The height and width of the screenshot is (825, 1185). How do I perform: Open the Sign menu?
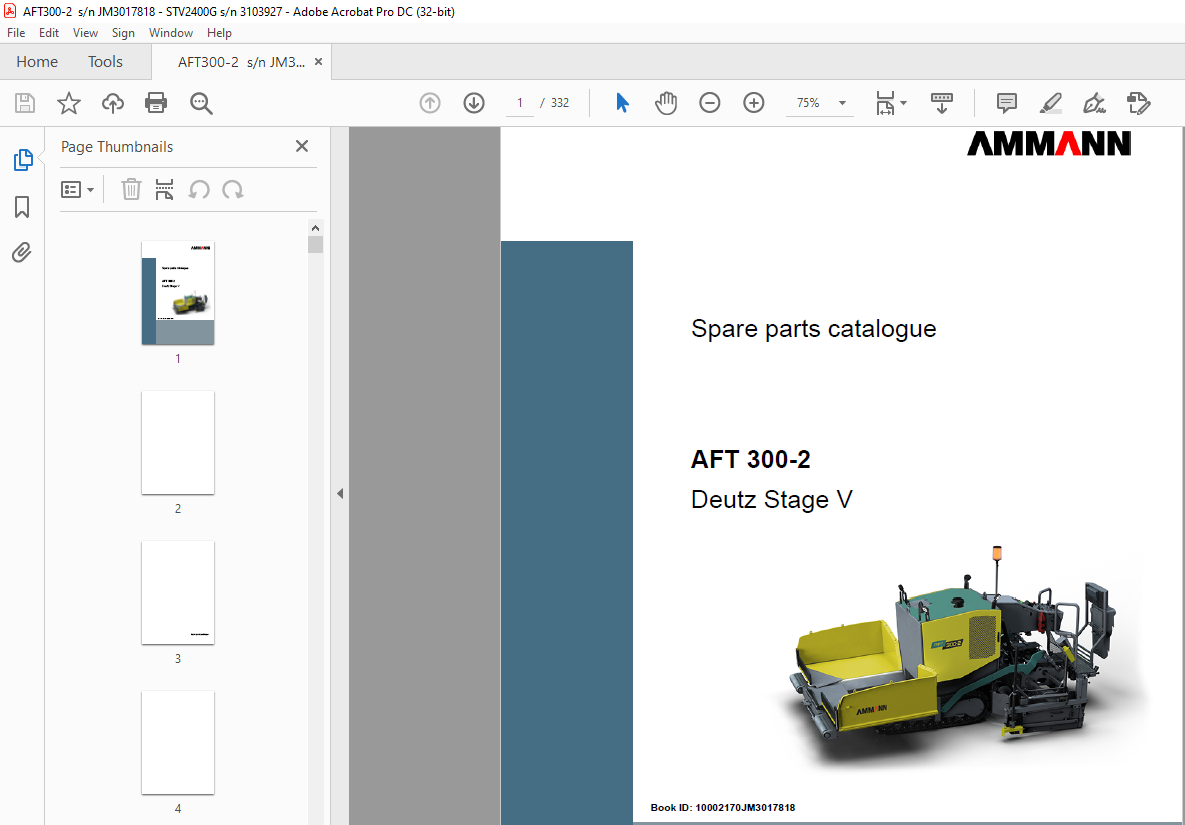[x=123, y=32]
